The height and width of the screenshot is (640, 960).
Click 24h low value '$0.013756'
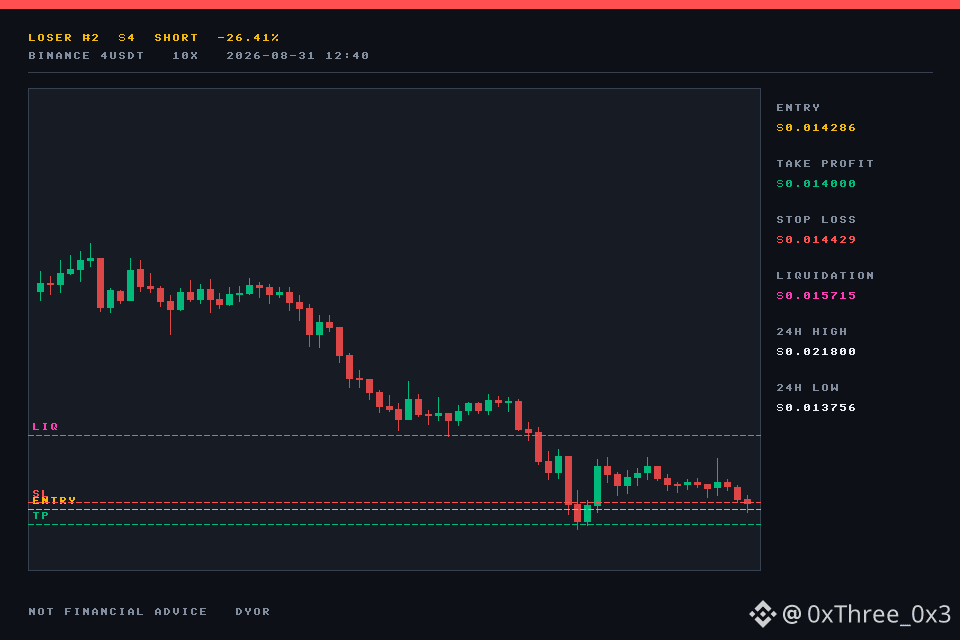coord(816,408)
